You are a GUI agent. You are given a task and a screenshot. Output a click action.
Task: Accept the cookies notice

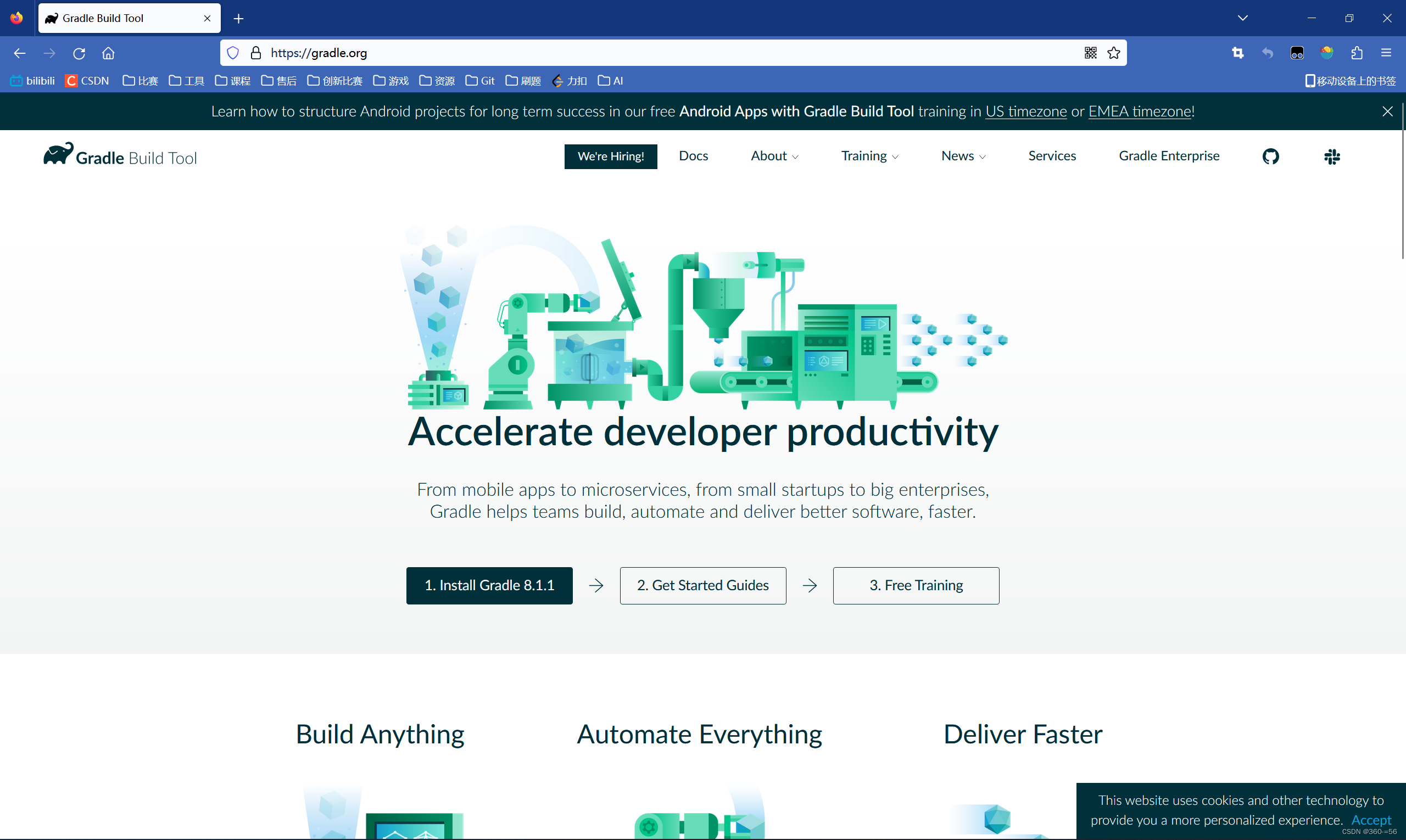[1370, 820]
